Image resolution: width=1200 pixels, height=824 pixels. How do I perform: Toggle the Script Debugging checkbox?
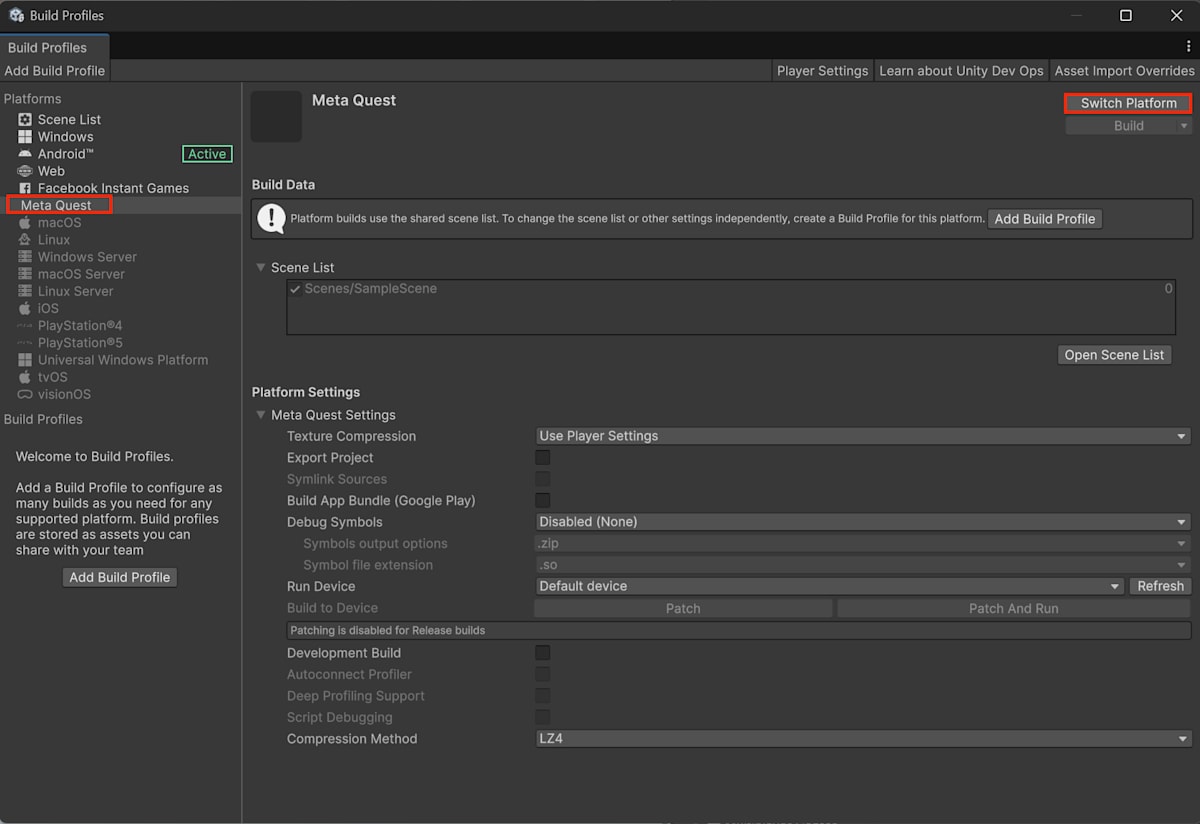pyautogui.click(x=543, y=718)
